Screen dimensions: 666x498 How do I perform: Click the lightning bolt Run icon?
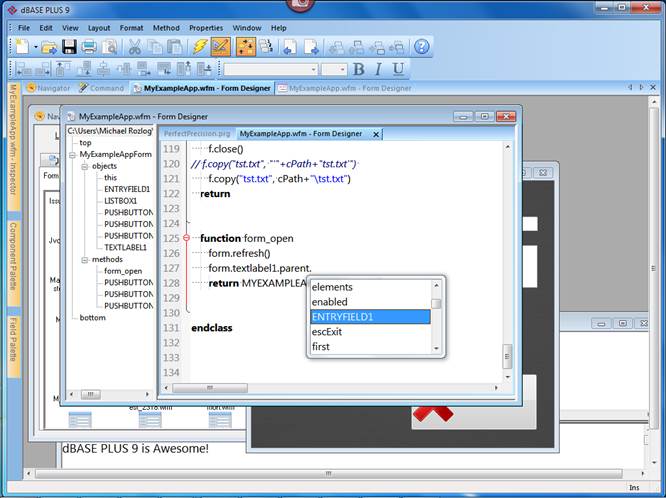(x=199, y=47)
